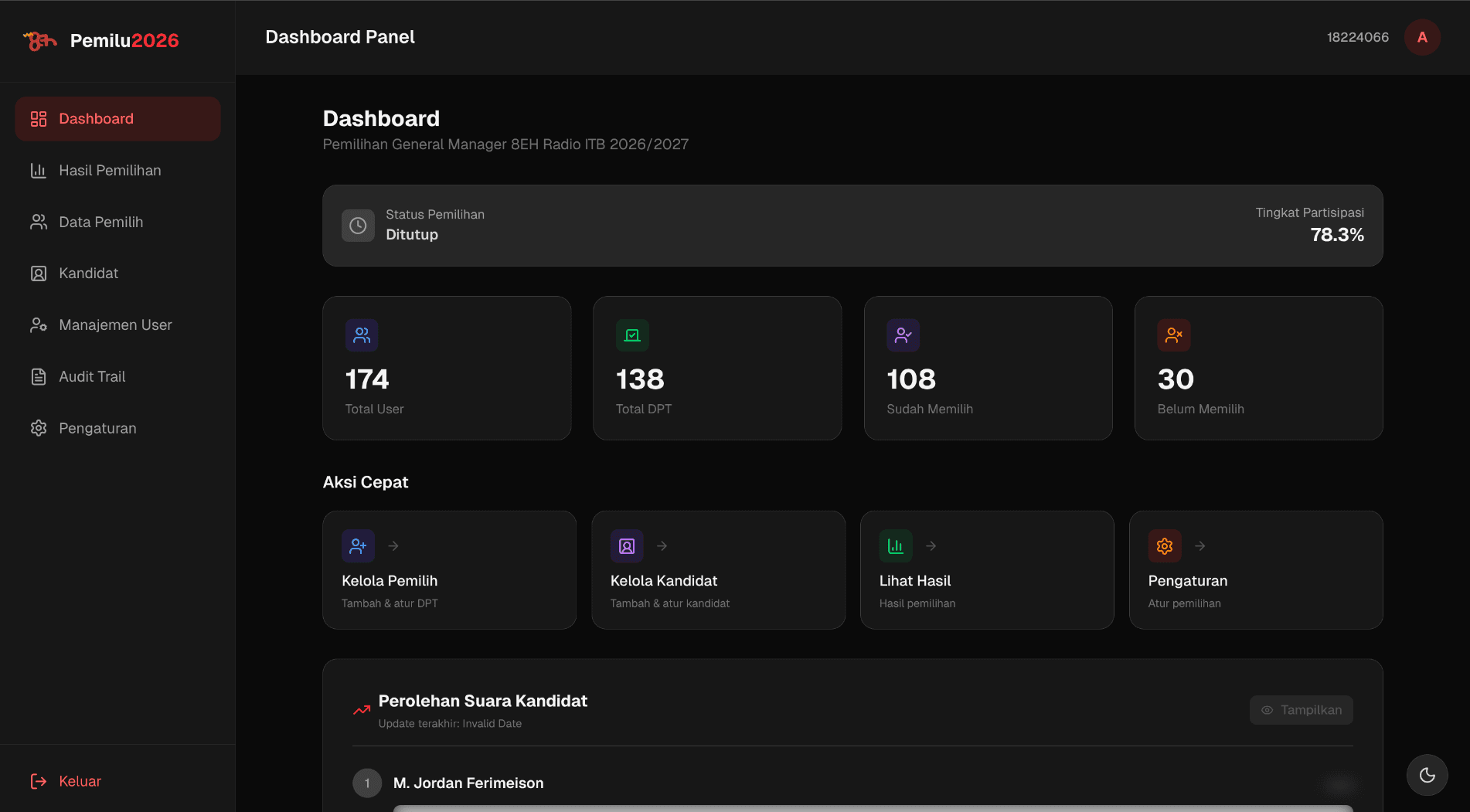
Task: Click candidate name M. Jordan Ferimeison
Action: 468,783
